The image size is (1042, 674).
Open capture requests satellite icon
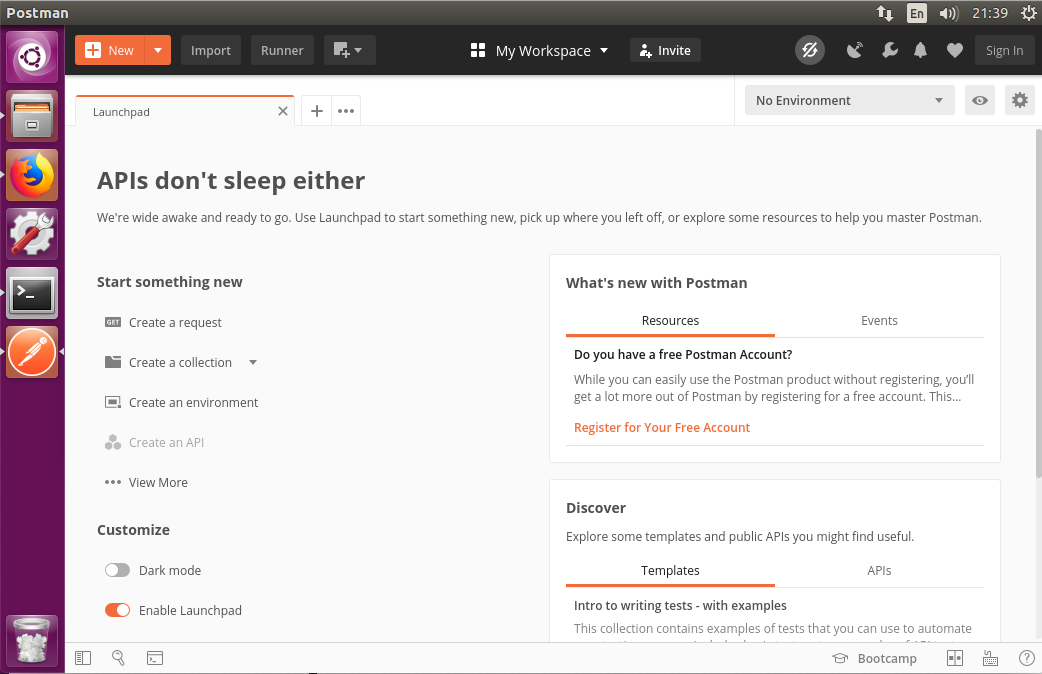(855, 51)
